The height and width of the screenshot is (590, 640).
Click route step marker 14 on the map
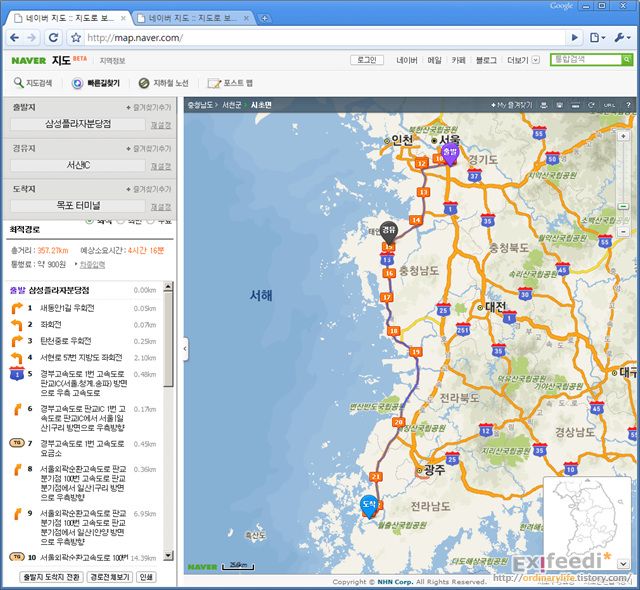416,220
